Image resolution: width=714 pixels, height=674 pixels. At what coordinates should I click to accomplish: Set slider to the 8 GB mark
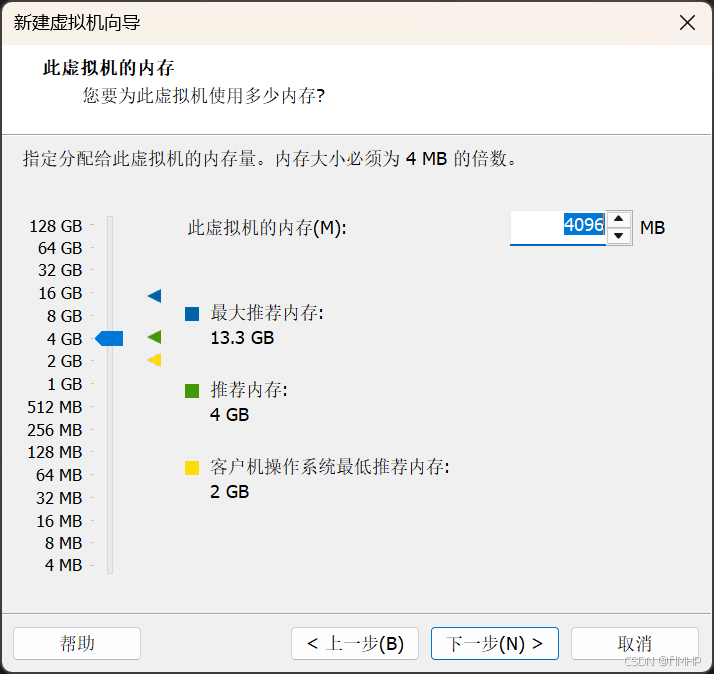tap(110, 316)
